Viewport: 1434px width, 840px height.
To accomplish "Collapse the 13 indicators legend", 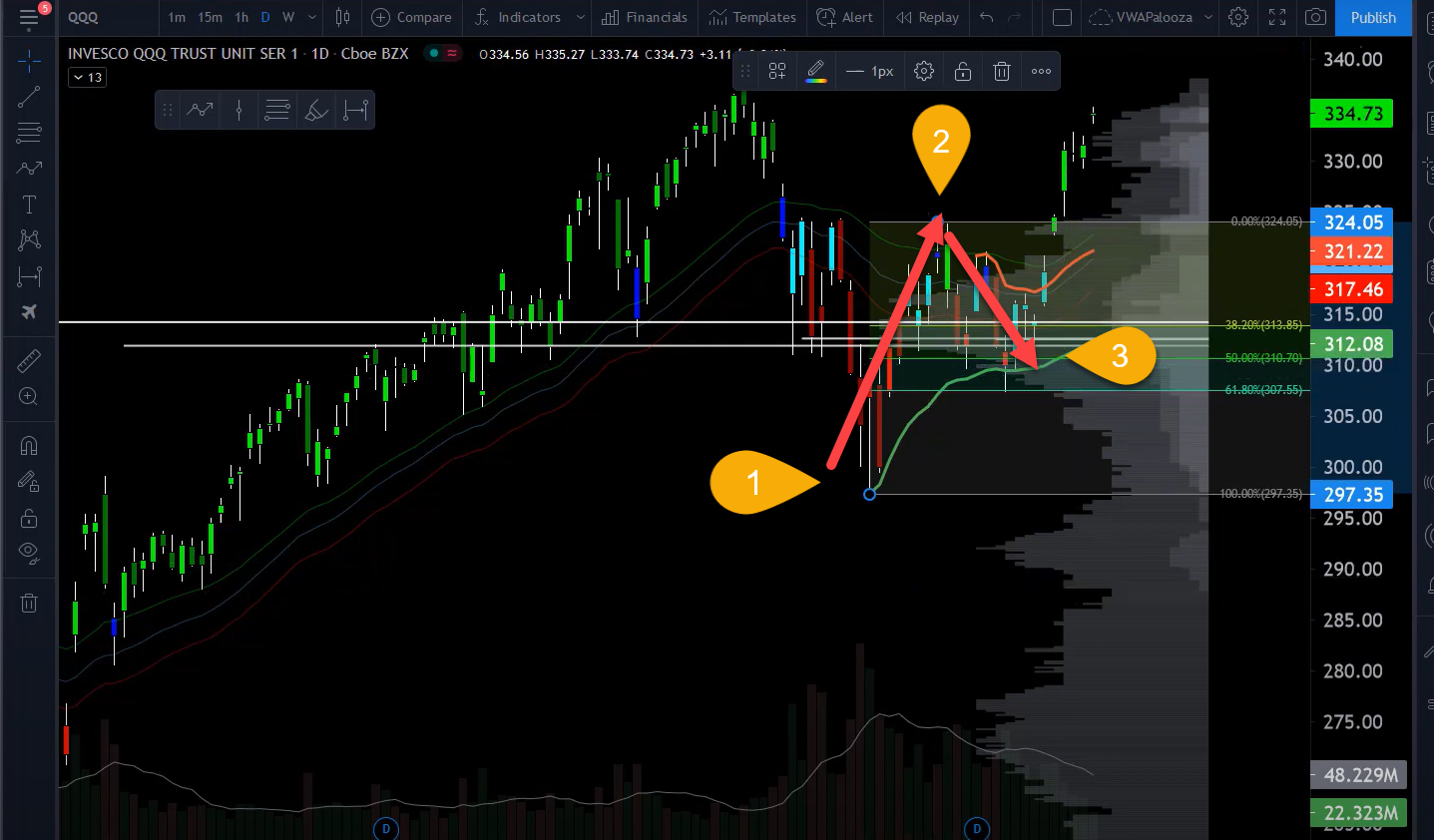I will [x=87, y=77].
